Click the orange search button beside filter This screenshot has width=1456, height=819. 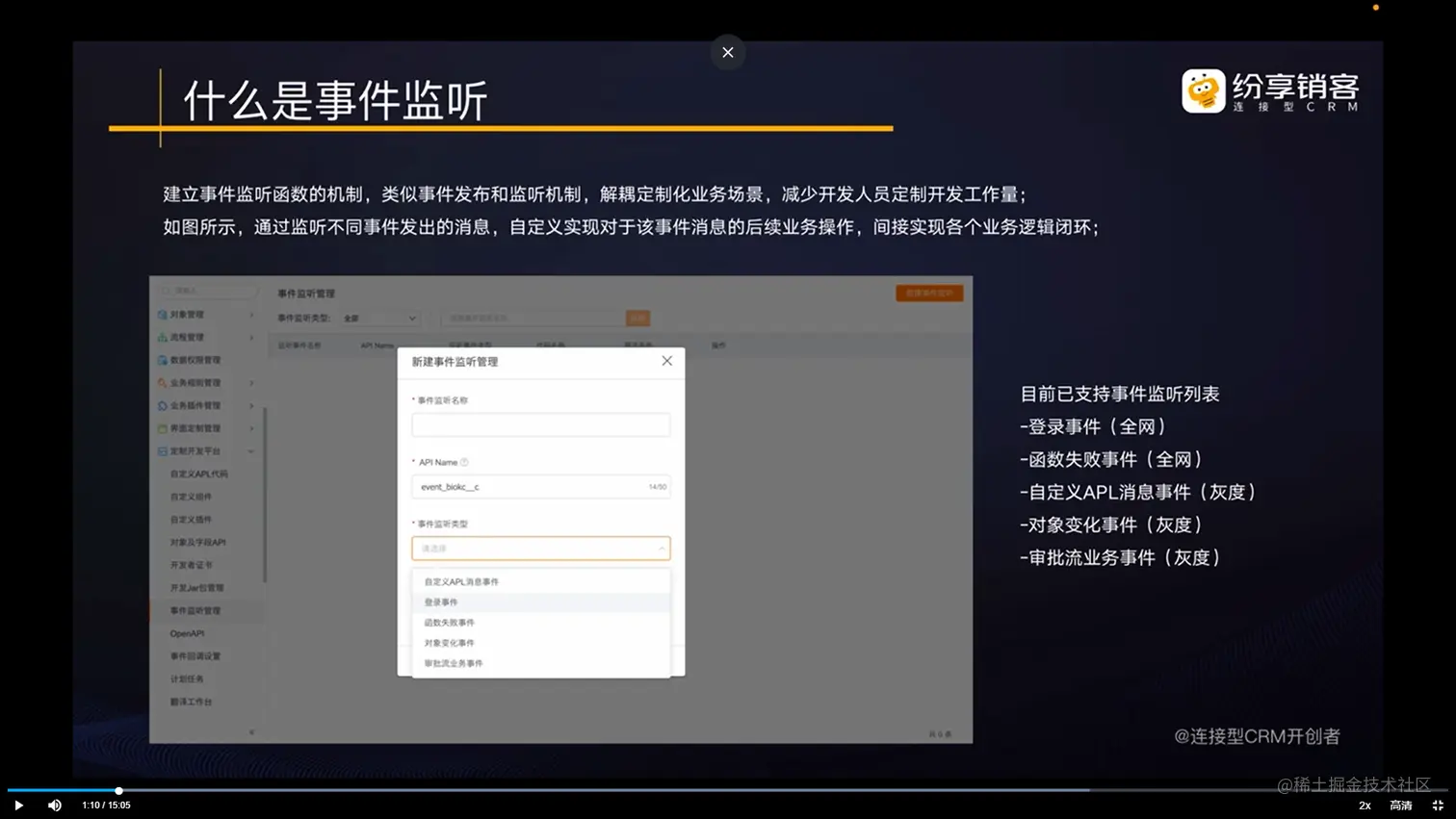[637, 319]
